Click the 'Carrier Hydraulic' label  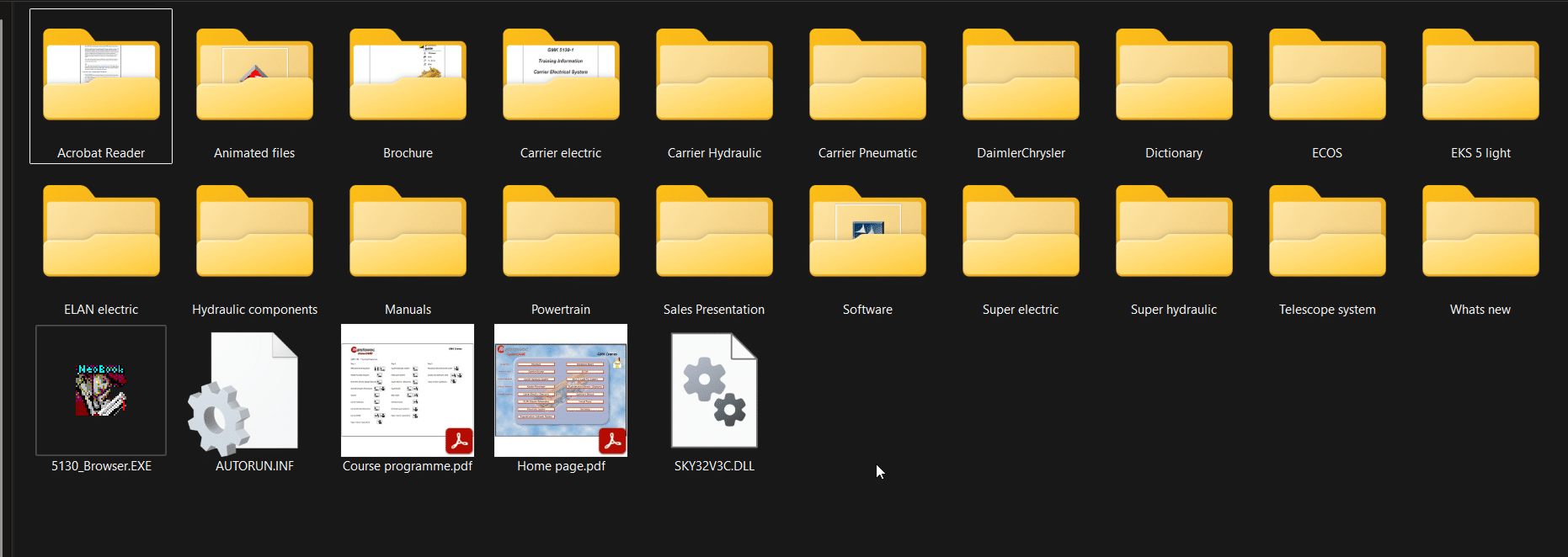coord(714,153)
